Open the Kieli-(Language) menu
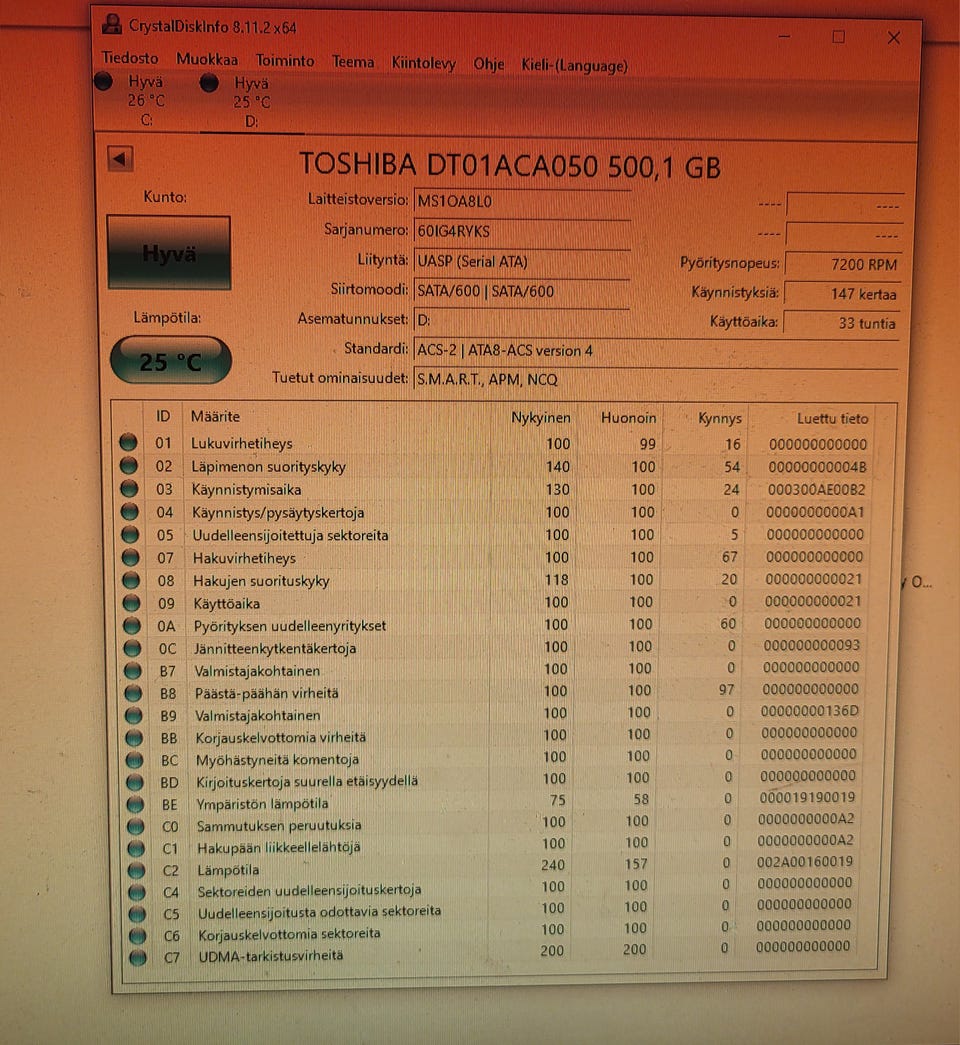This screenshot has width=960, height=1045. (x=575, y=65)
